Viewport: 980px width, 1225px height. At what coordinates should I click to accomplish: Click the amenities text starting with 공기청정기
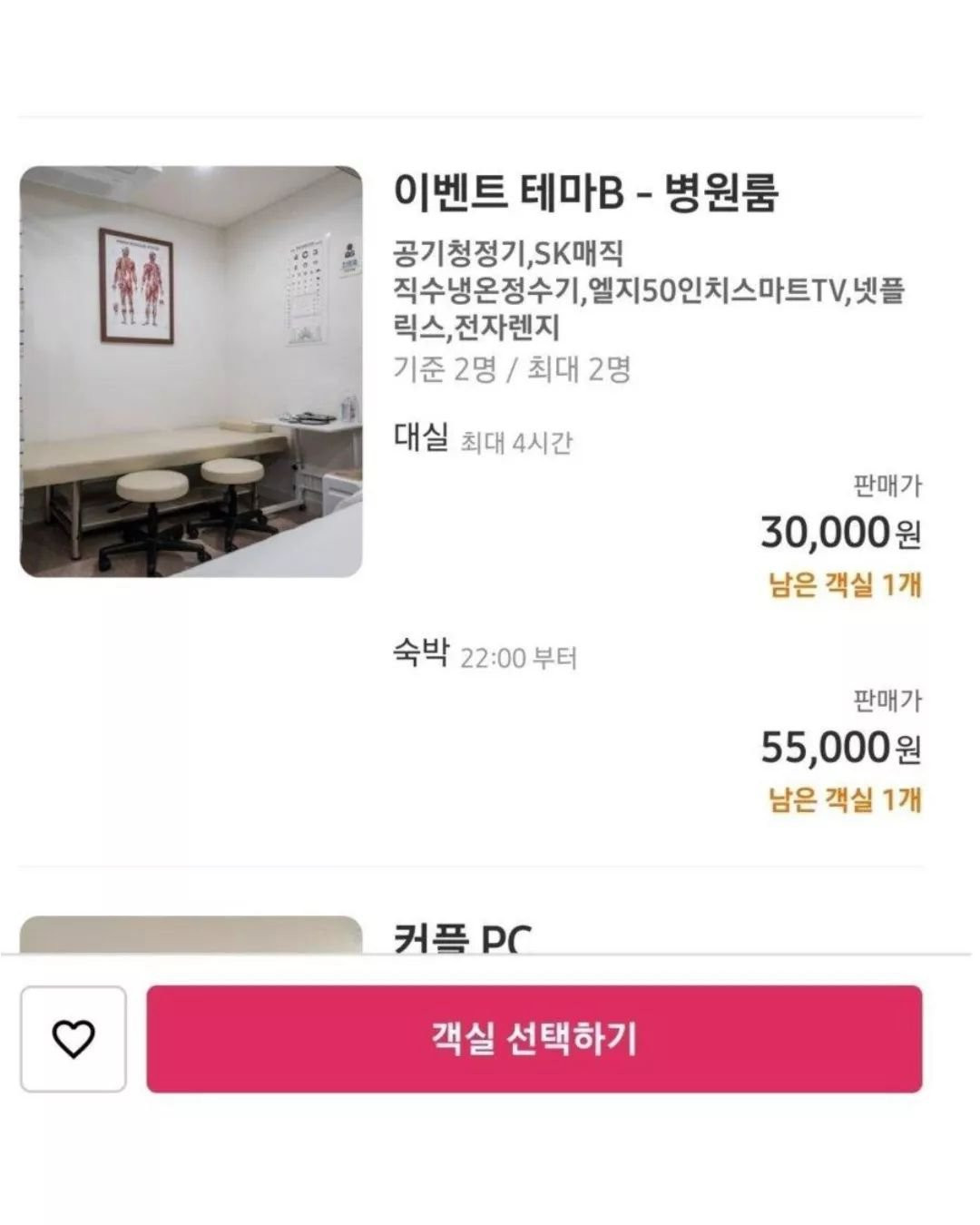(648, 290)
